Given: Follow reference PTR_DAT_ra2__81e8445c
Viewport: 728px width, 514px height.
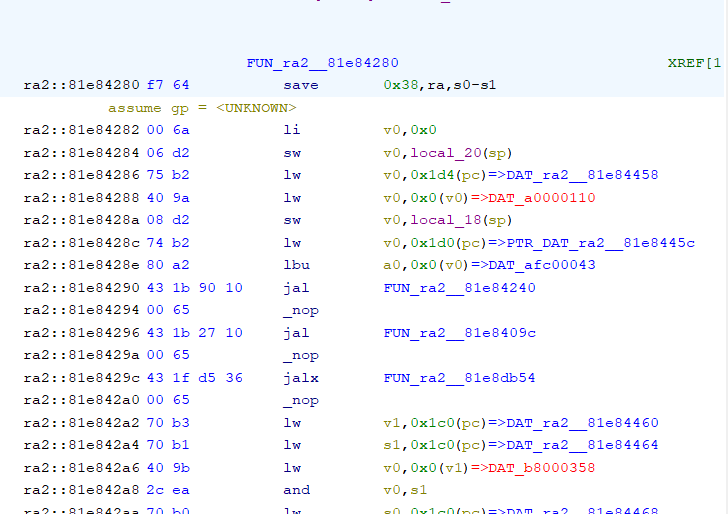Looking at the screenshot, I should pyautogui.click(x=600, y=243).
